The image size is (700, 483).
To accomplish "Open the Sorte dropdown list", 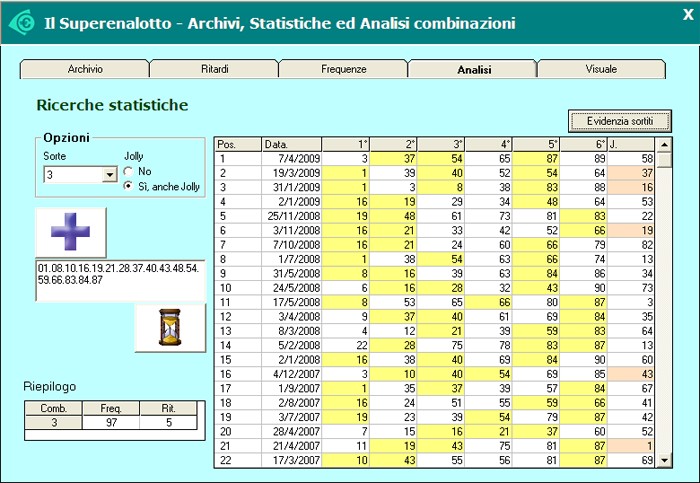I will [109, 175].
